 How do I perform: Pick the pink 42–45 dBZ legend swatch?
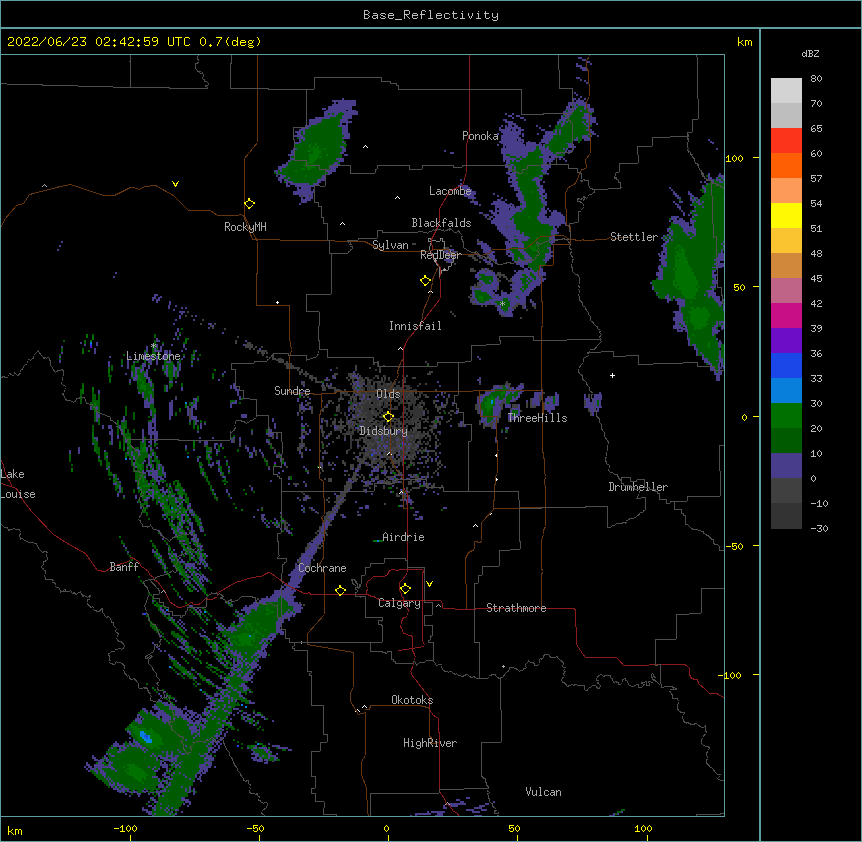coord(786,291)
